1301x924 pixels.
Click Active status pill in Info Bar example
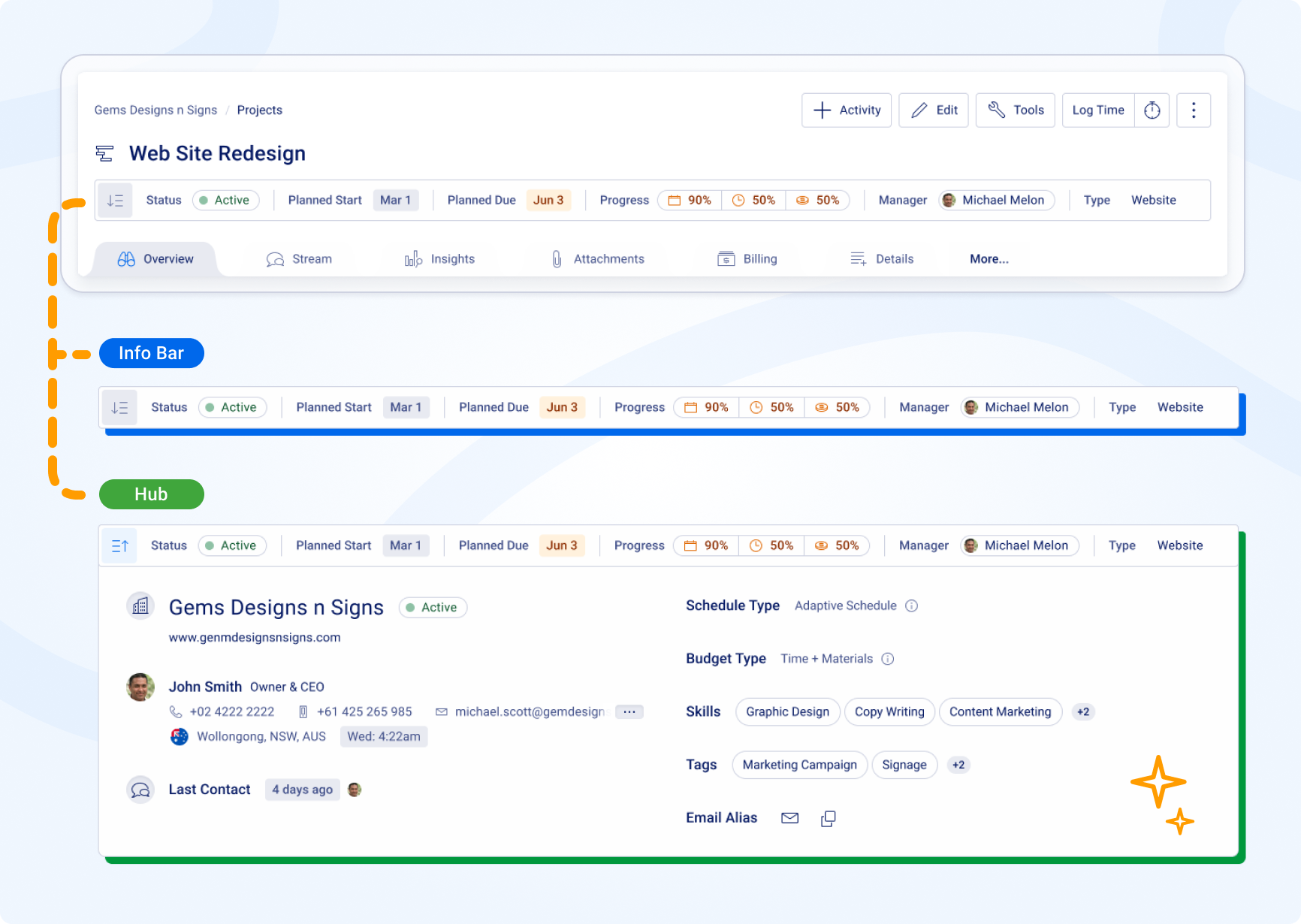tap(233, 408)
